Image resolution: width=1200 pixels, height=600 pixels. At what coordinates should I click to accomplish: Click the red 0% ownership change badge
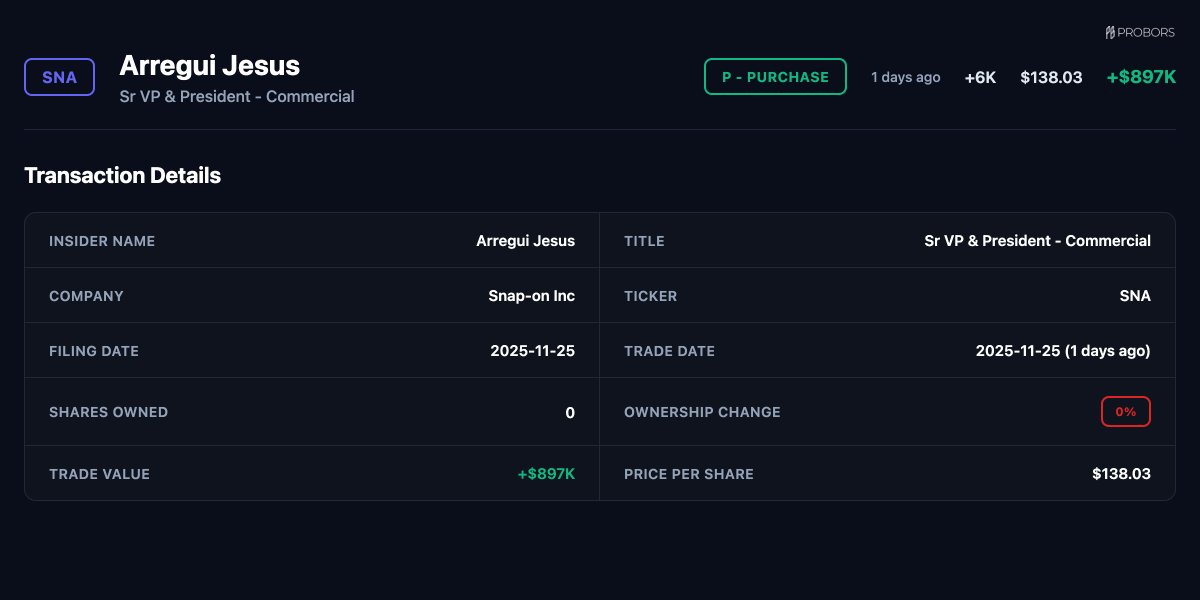(x=1126, y=411)
